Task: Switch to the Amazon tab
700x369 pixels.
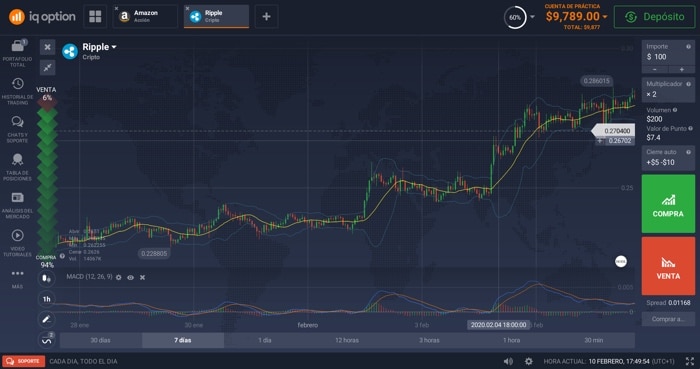Action: click(x=147, y=17)
